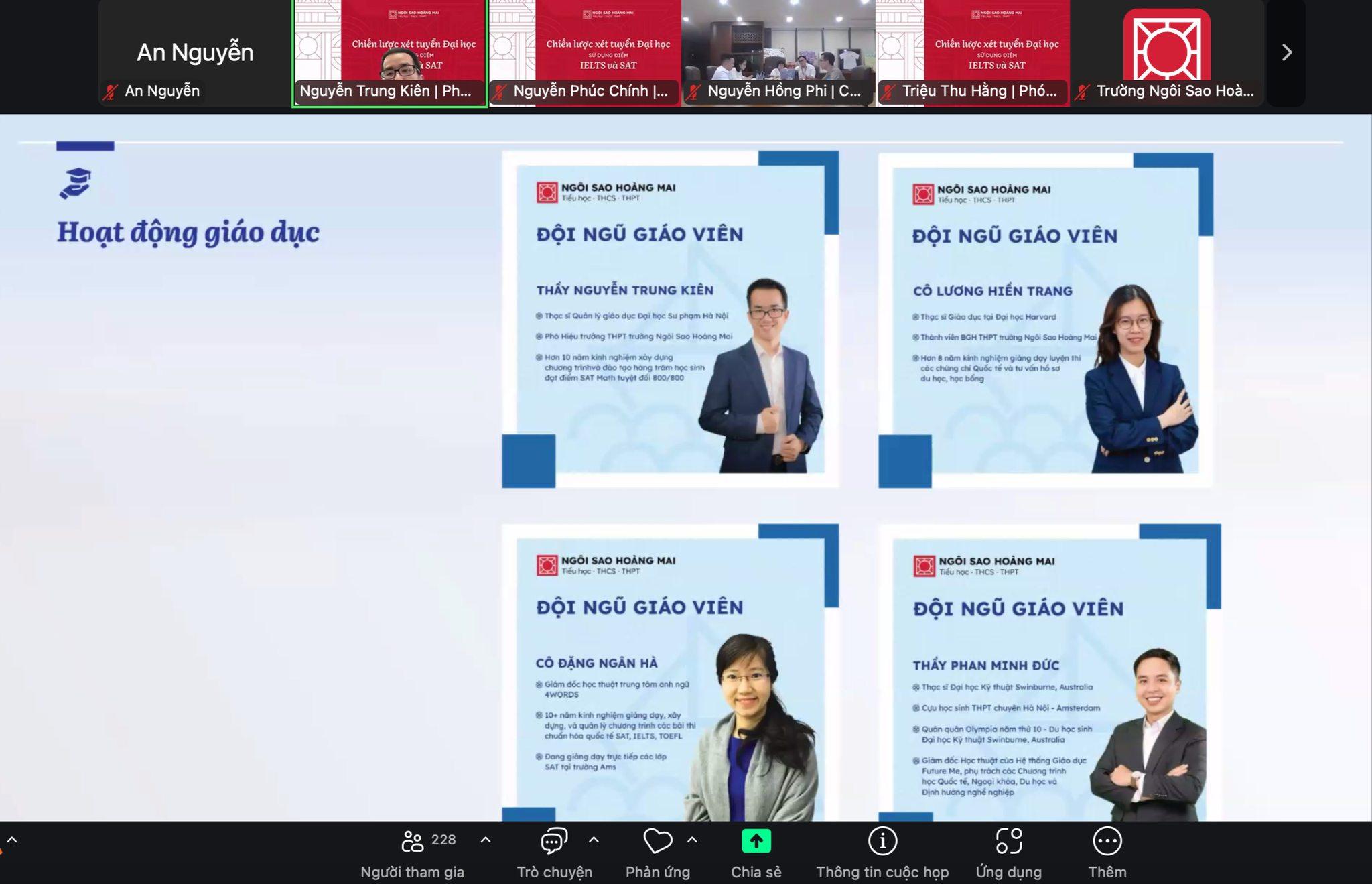Click the name THẦY PHAN MINH ĐỨC
This screenshot has height=884, width=1372.
click(x=986, y=665)
